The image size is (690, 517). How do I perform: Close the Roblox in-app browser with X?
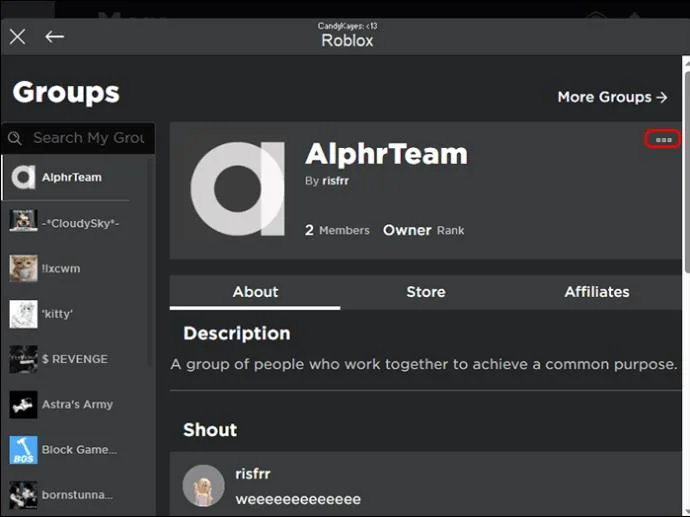click(x=18, y=37)
